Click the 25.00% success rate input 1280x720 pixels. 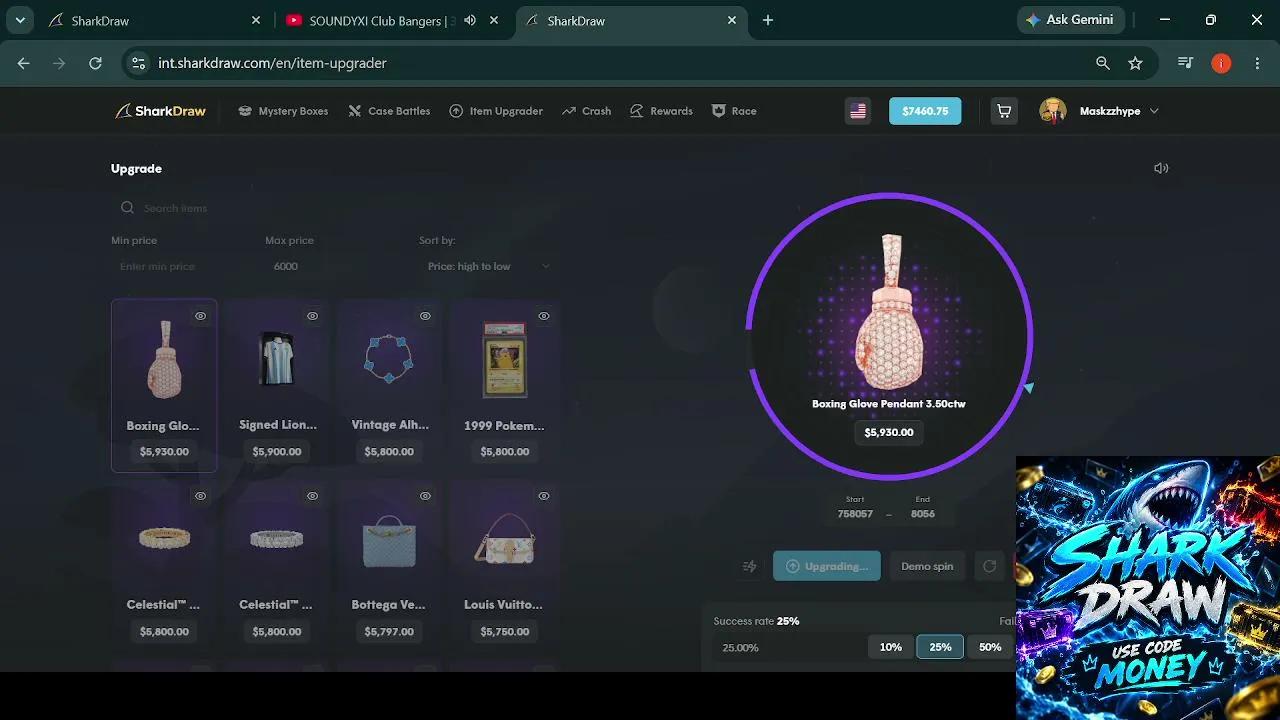[x=790, y=647]
